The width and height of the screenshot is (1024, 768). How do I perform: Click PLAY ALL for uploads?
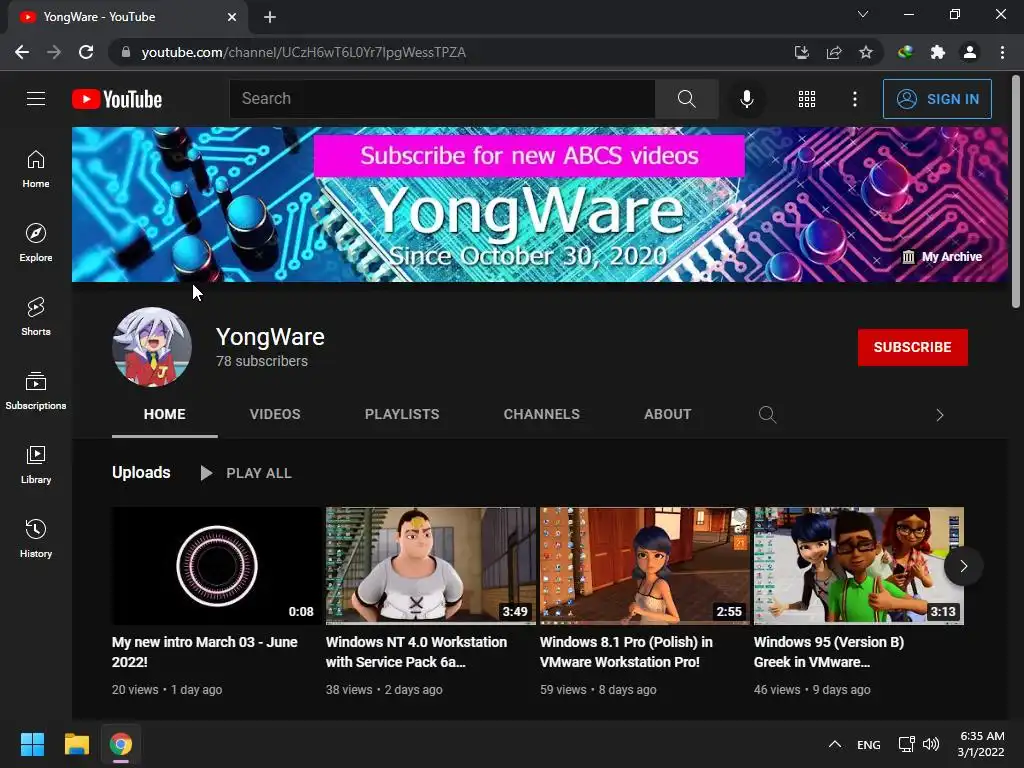pyautogui.click(x=246, y=473)
